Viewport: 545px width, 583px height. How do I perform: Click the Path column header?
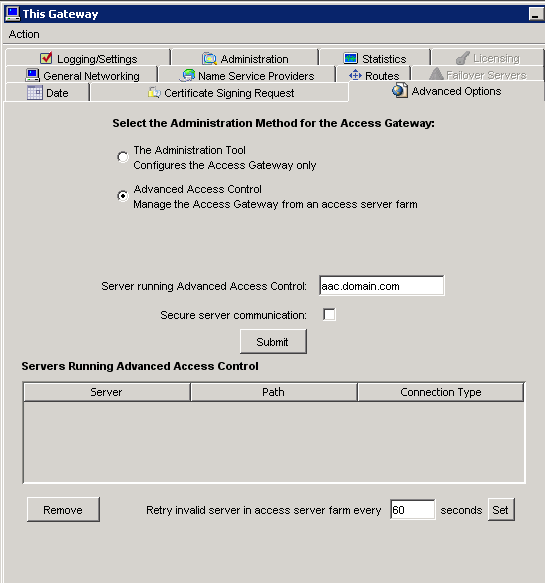pyautogui.click(x=274, y=392)
